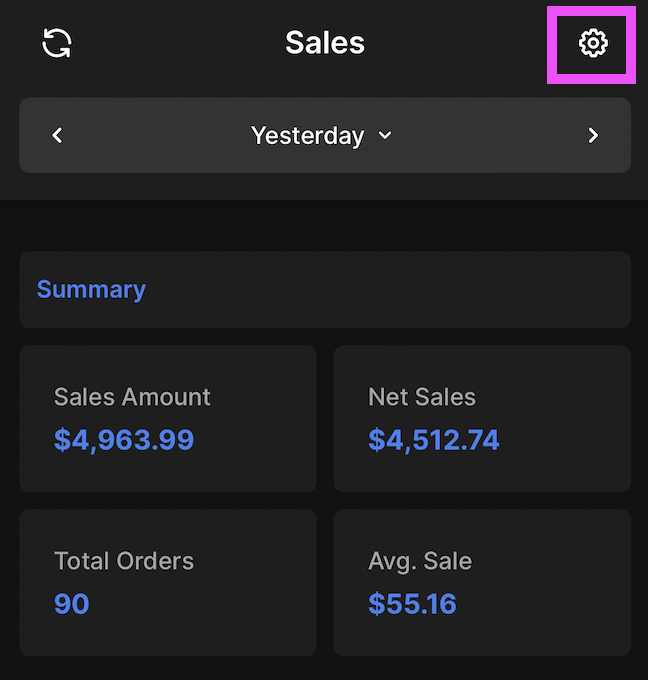Select the Avg. Sale label text
The image size is (648, 680).
420,562
